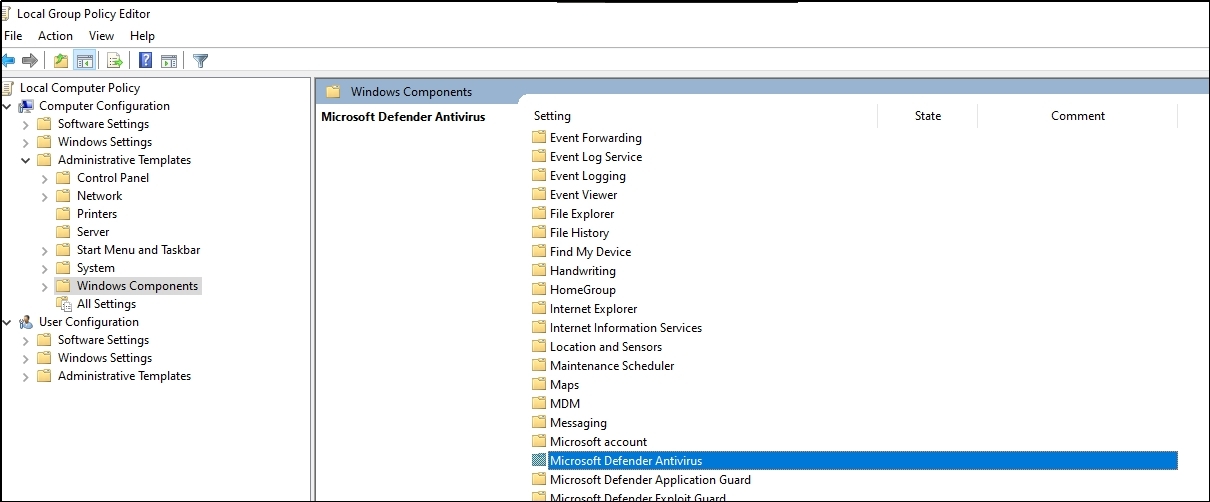Viewport: 1210px width, 502px height.
Task: Toggle the Show/Hide Console Tree icon
Action: point(85,61)
